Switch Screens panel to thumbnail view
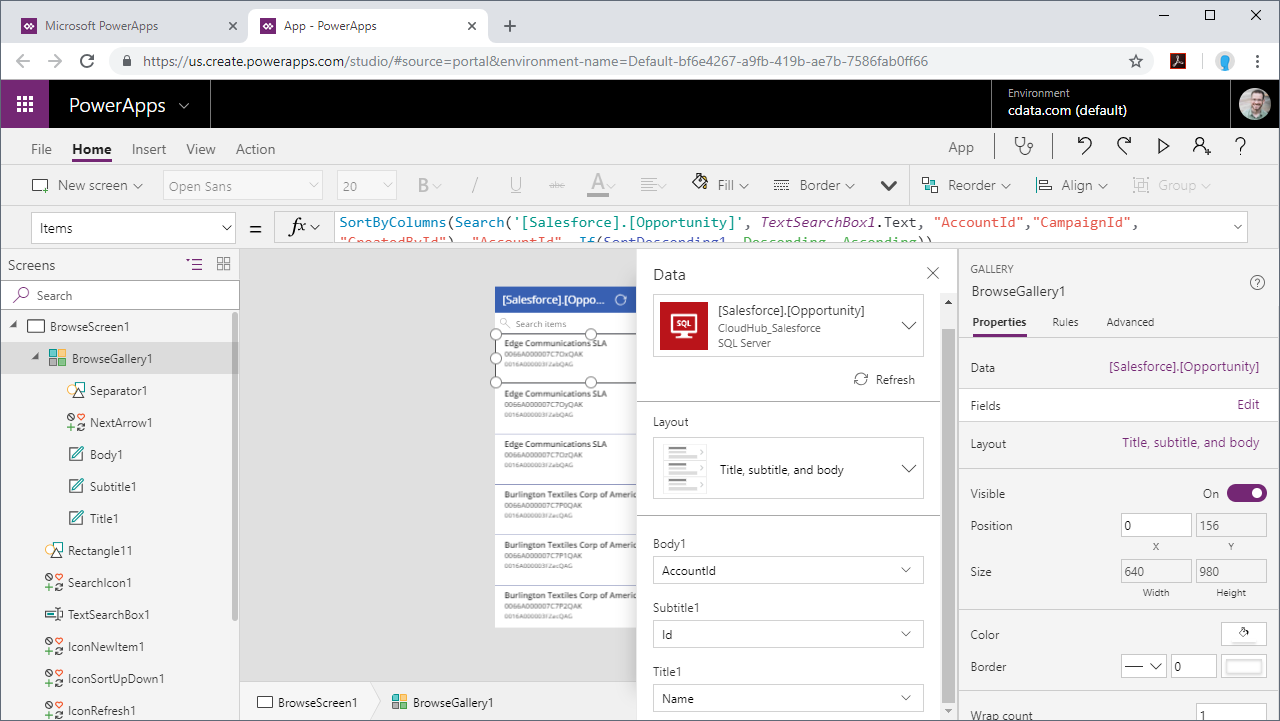The height and width of the screenshot is (721, 1280). pos(224,264)
